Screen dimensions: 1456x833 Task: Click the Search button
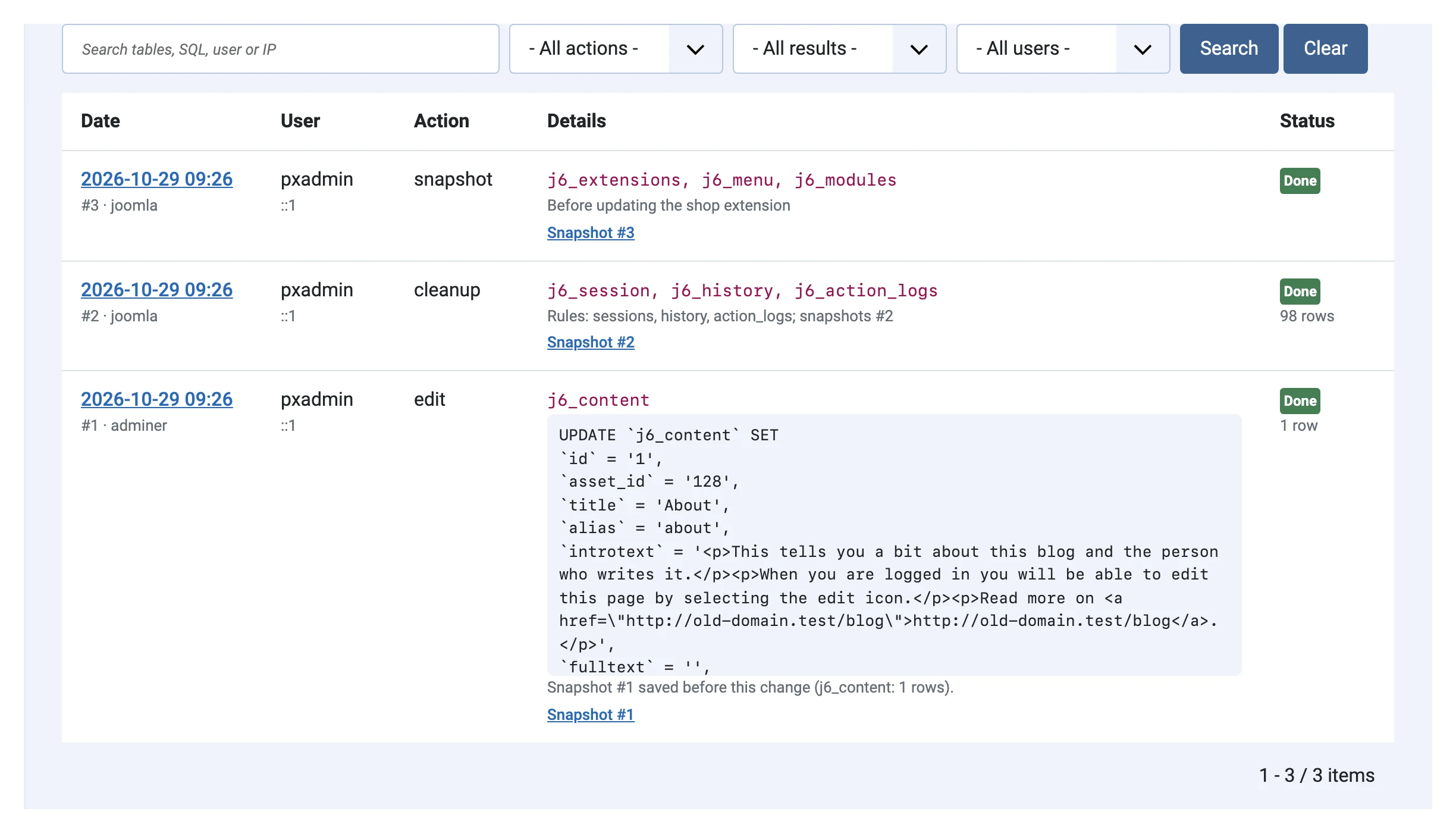click(x=1229, y=49)
